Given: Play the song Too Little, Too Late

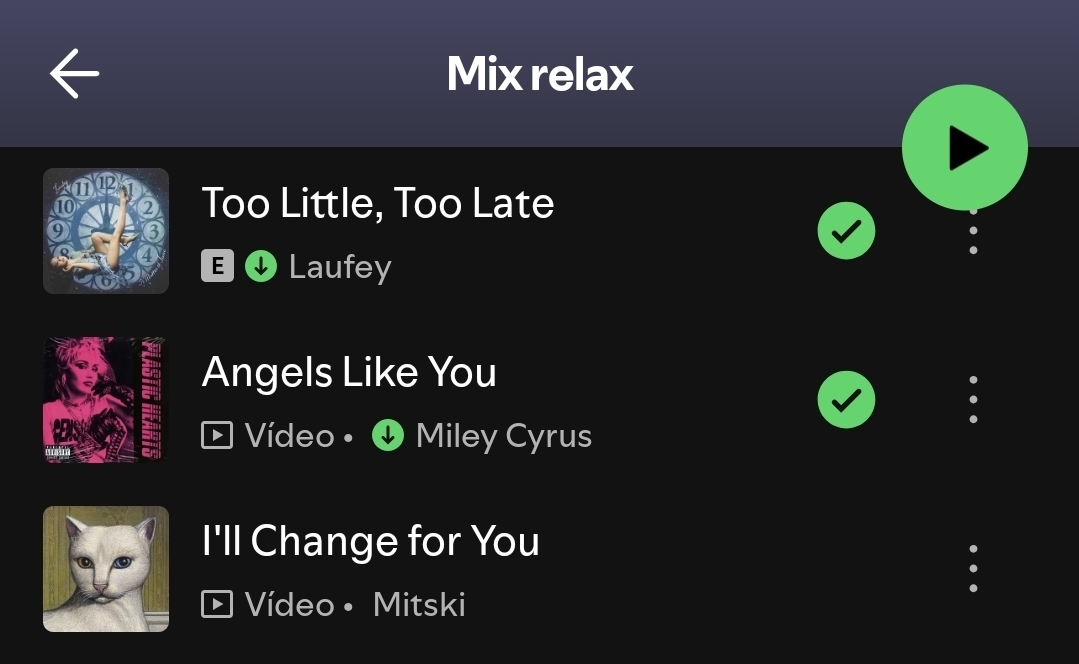Looking at the screenshot, I should pos(378,204).
